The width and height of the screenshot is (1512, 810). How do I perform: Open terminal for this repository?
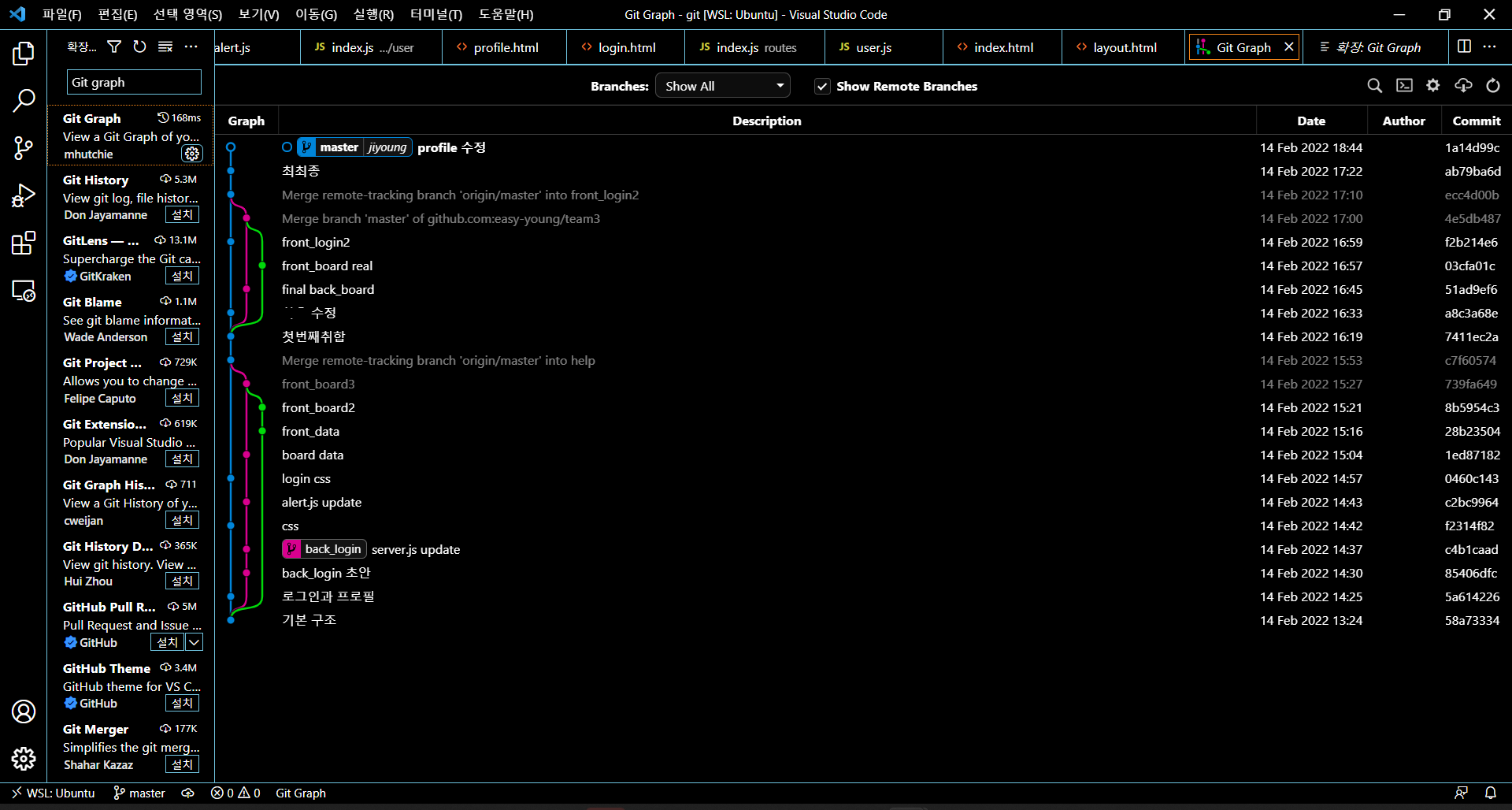1404,86
